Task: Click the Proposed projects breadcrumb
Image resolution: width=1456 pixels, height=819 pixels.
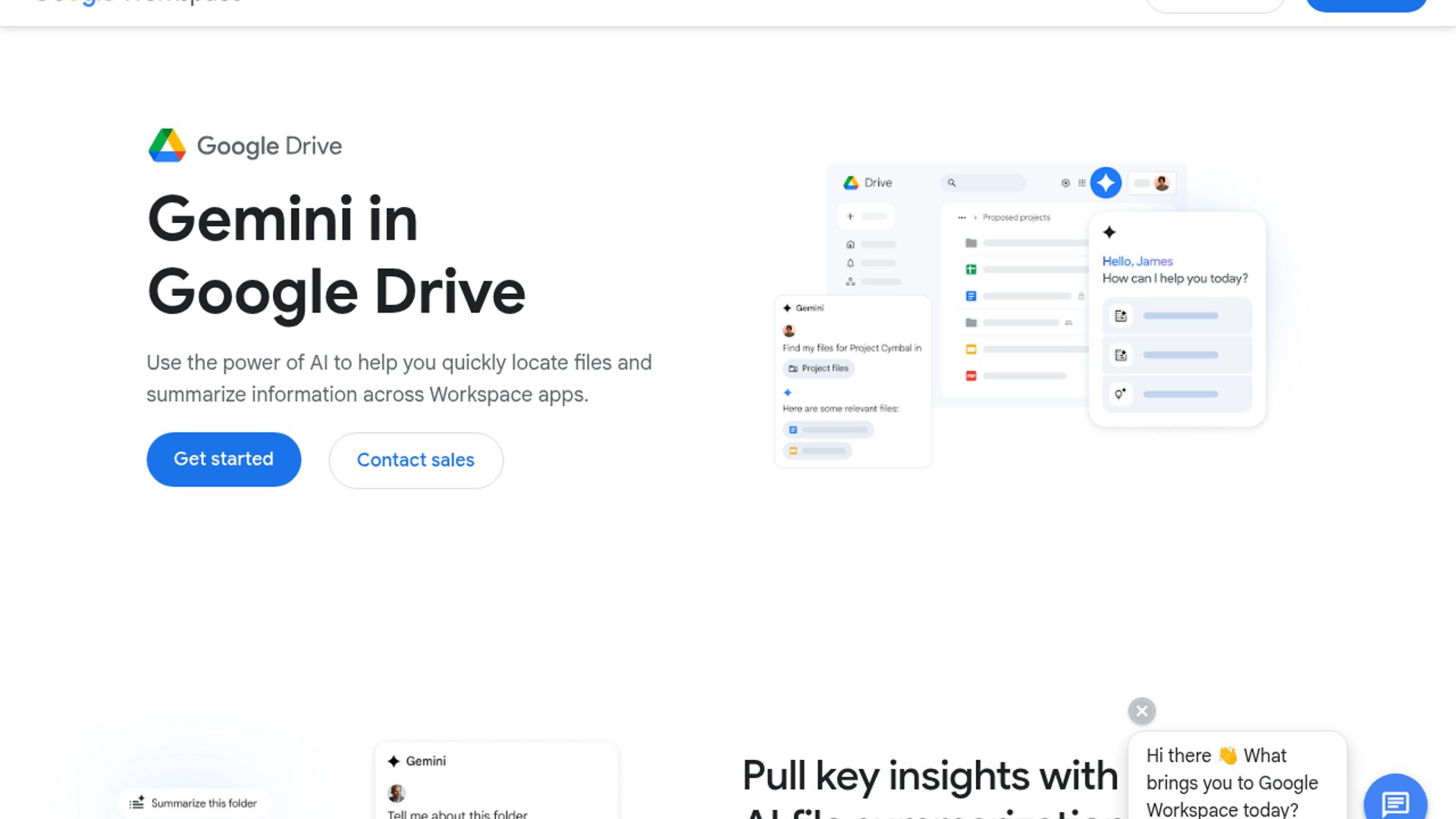Action: 1016,218
